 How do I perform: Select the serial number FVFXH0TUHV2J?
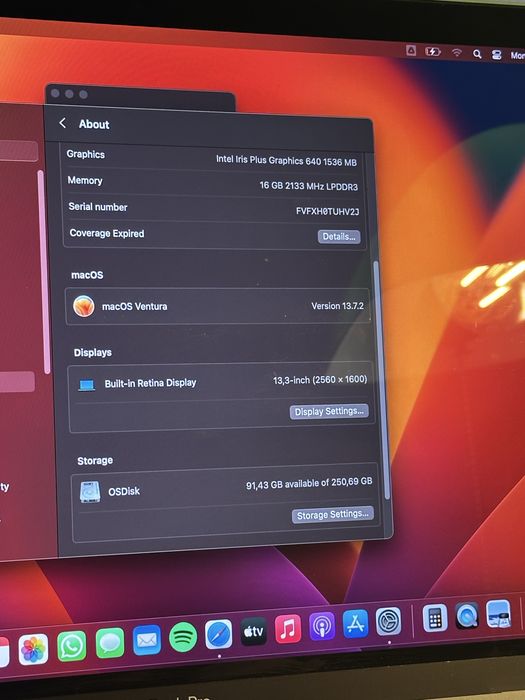coord(327,211)
